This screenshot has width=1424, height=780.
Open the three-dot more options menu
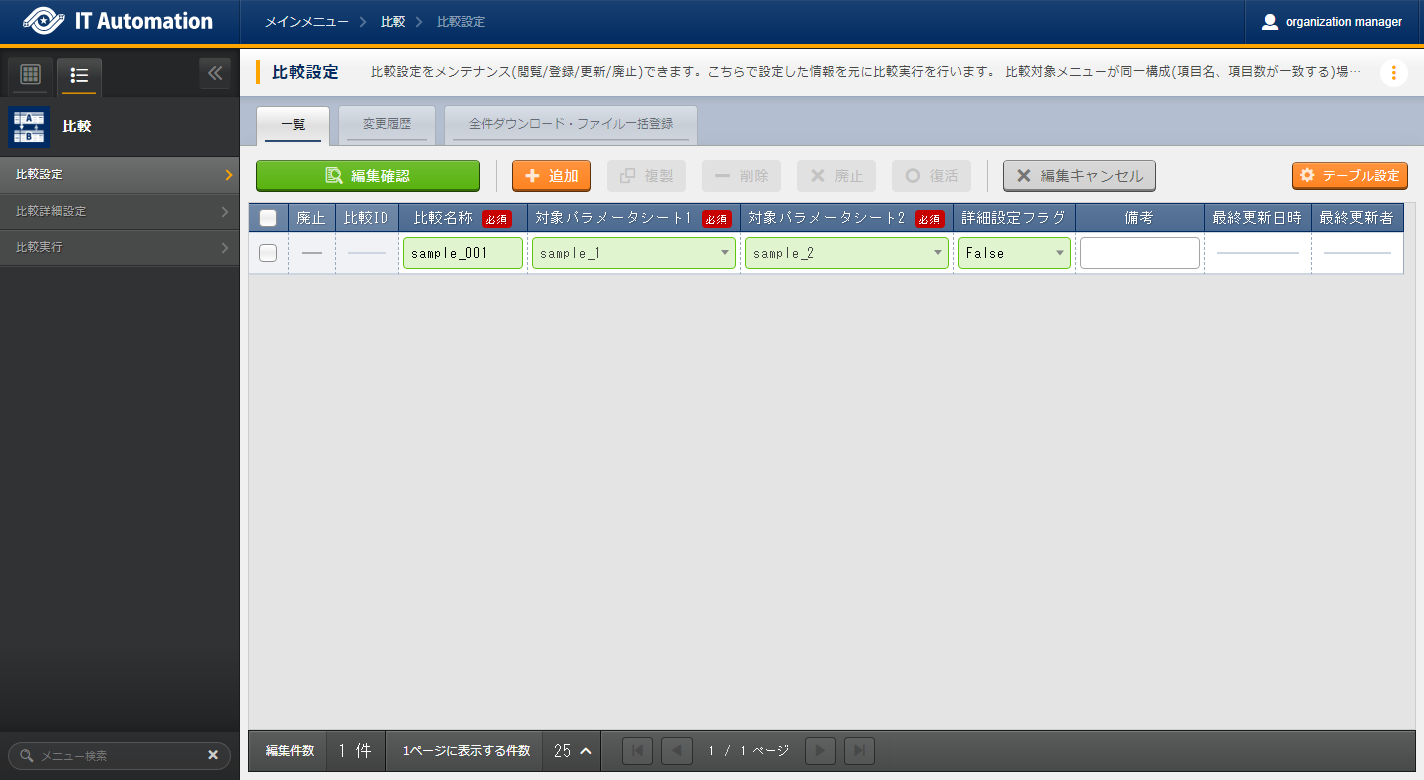(x=1393, y=73)
